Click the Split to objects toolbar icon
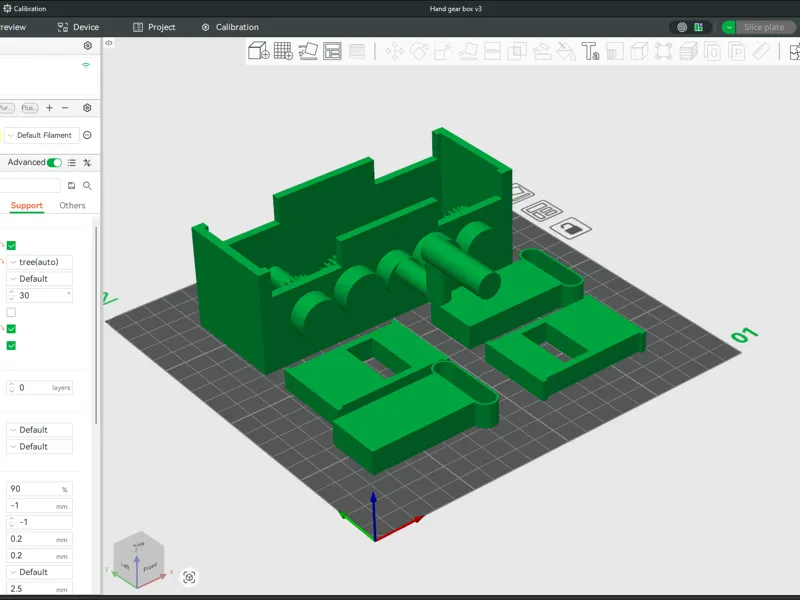Image resolution: width=800 pixels, height=600 pixels. [713, 52]
